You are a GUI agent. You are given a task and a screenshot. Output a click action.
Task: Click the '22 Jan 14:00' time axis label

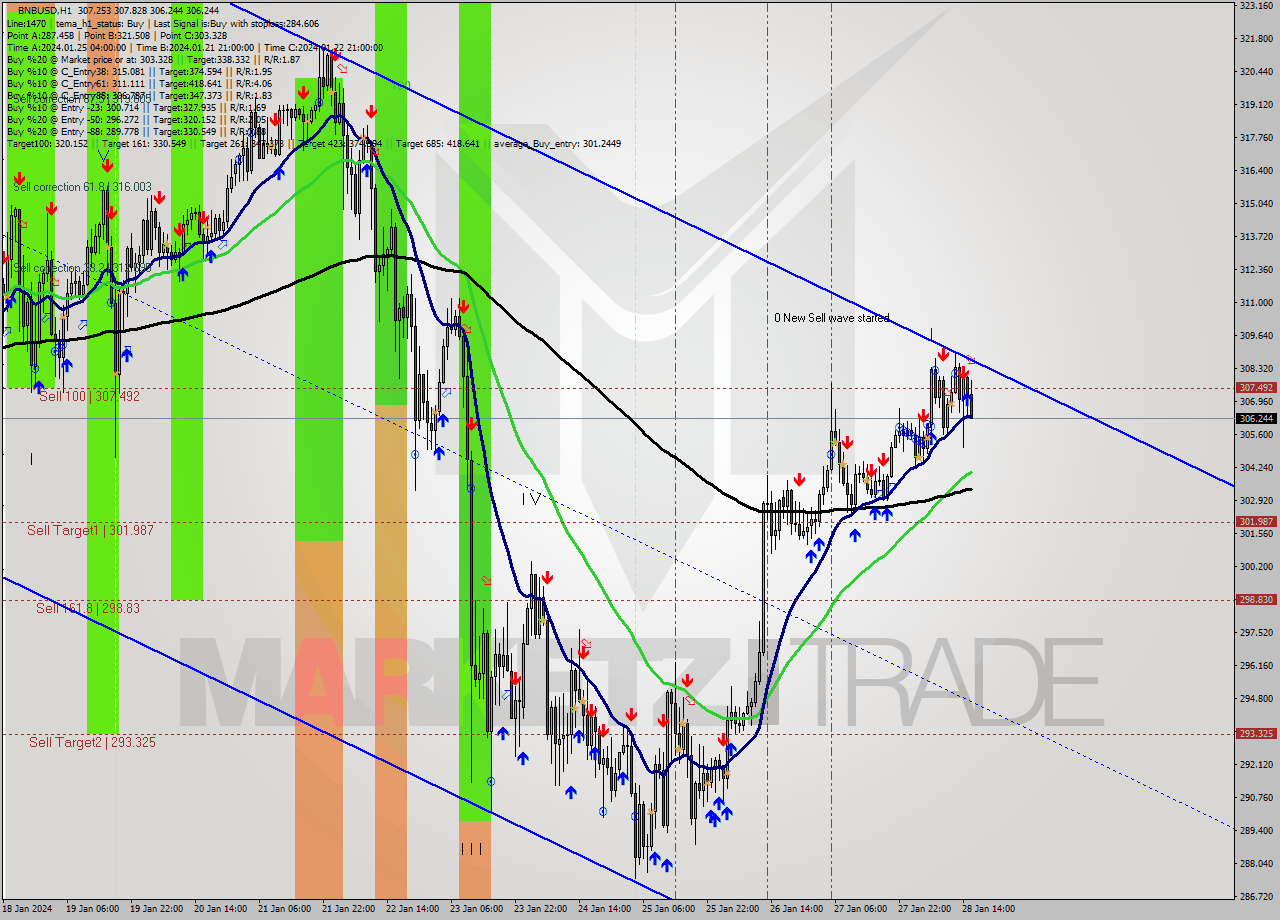[x=412, y=909]
